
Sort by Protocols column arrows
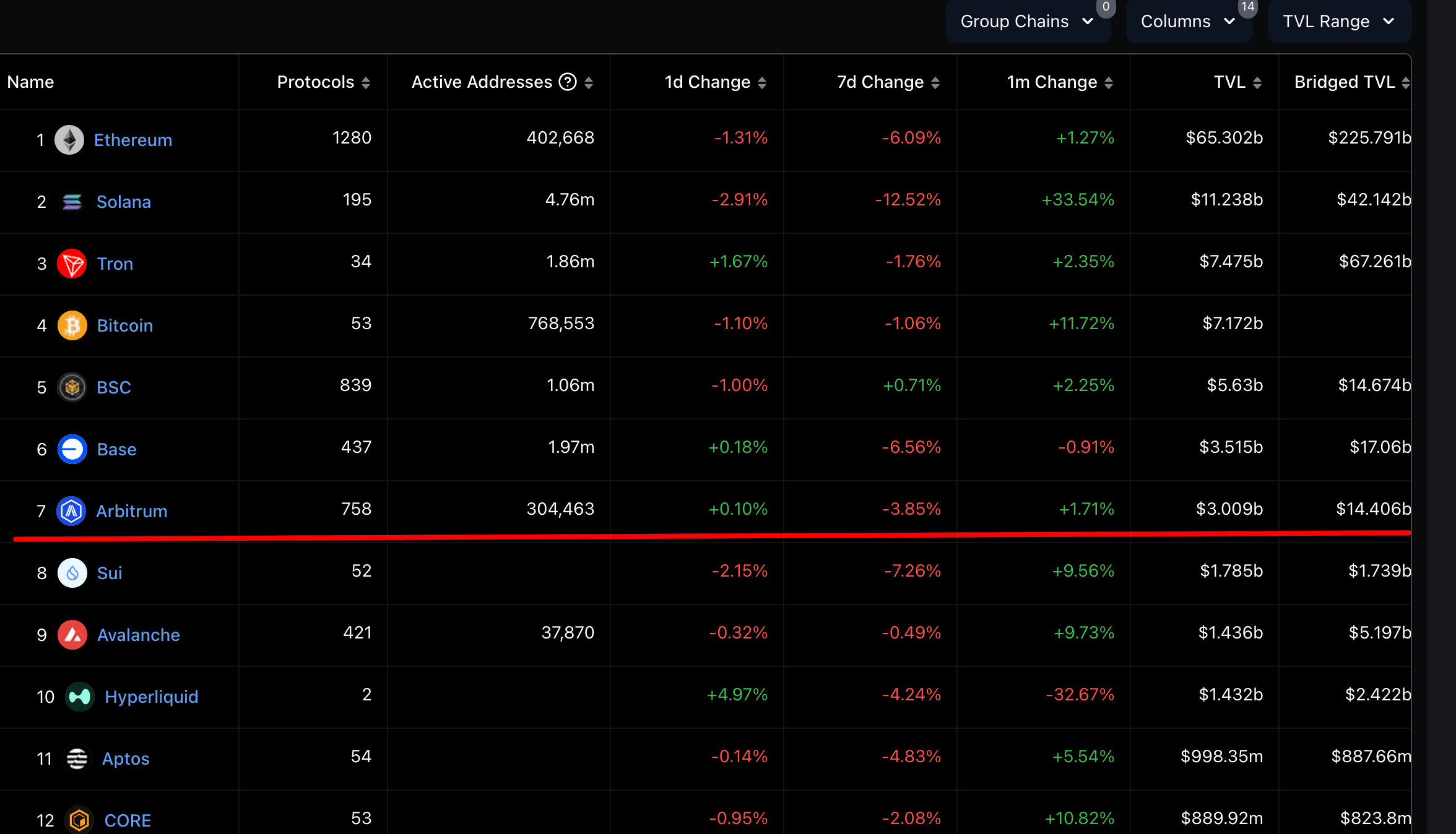point(366,82)
